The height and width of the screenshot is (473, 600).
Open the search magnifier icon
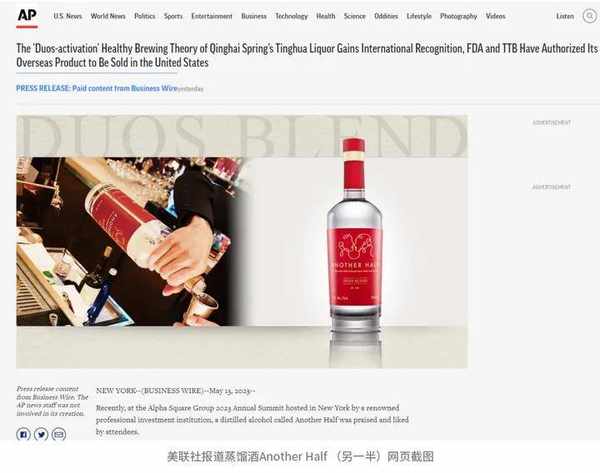coord(590,16)
